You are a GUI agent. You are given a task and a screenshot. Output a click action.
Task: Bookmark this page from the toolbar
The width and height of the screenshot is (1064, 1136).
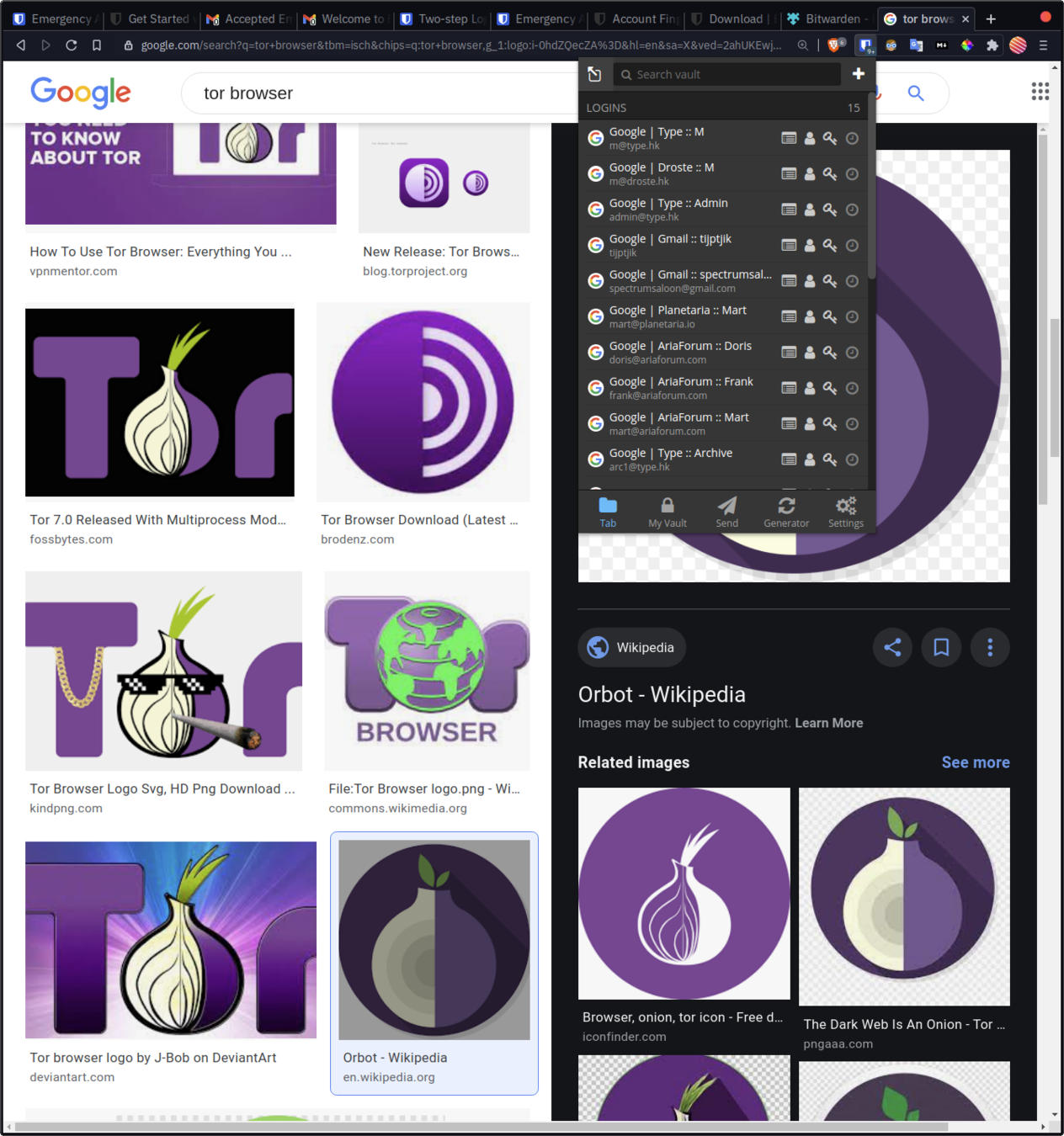(x=97, y=45)
